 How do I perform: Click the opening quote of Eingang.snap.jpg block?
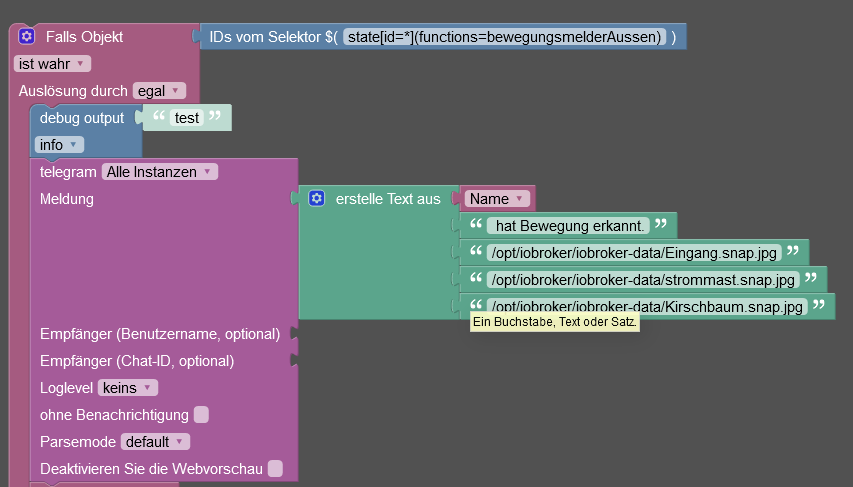click(476, 250)
